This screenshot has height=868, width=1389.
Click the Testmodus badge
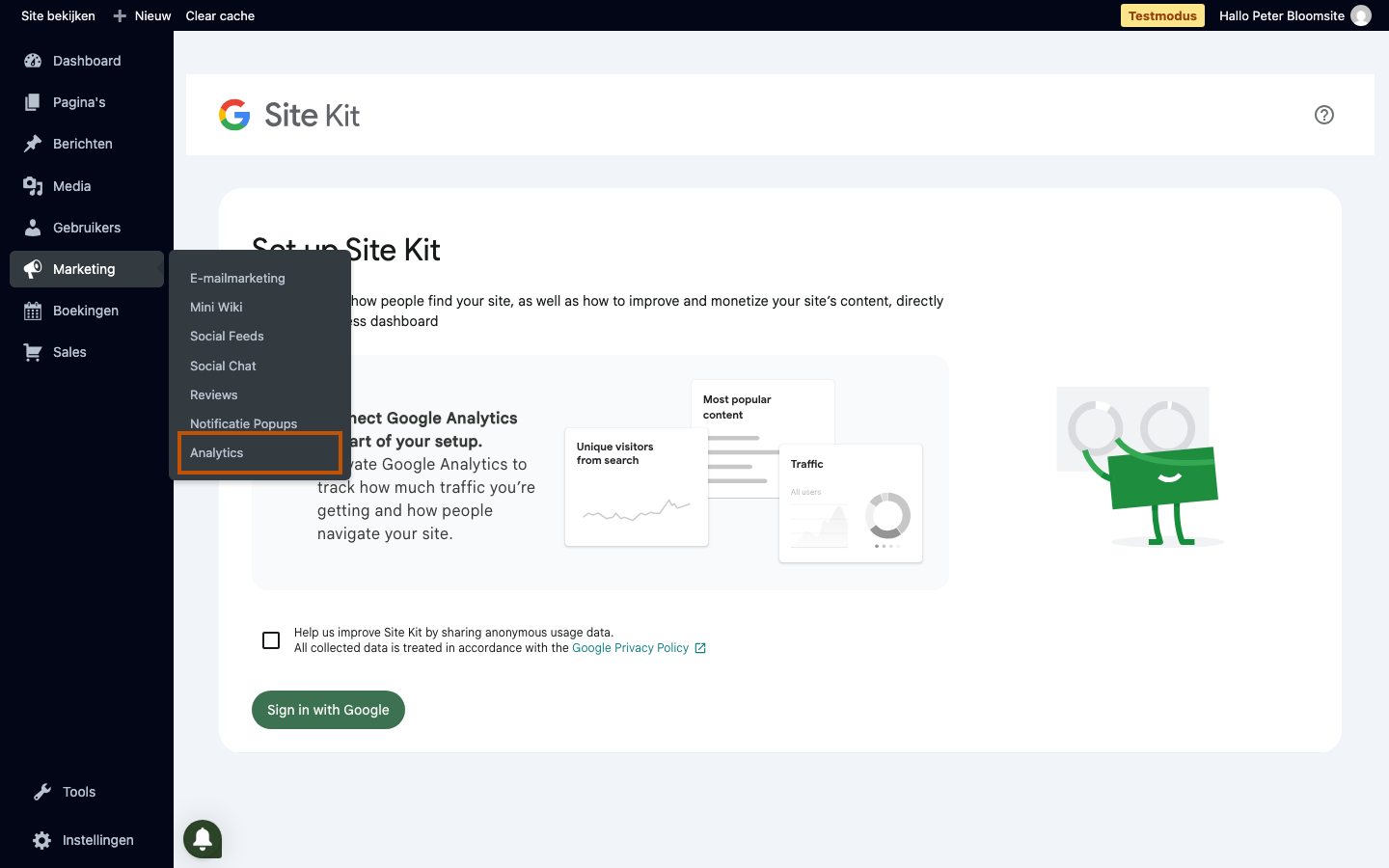click(x=1162, y=15)
